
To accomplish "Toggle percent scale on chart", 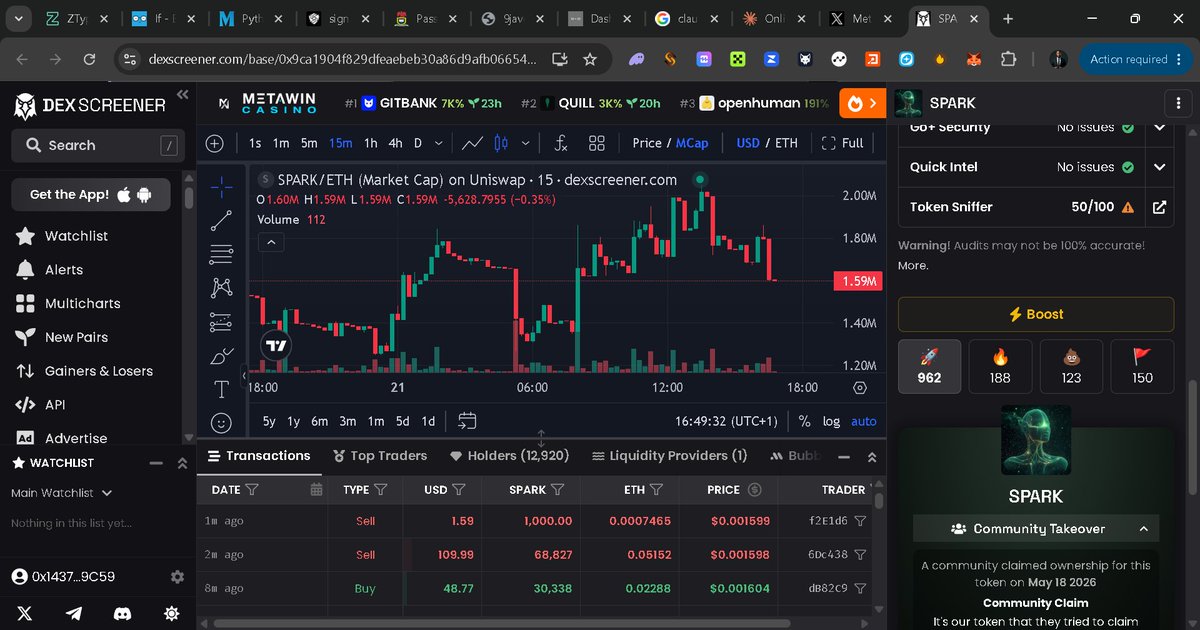I will pyautogui.click(x=805, y=421).
